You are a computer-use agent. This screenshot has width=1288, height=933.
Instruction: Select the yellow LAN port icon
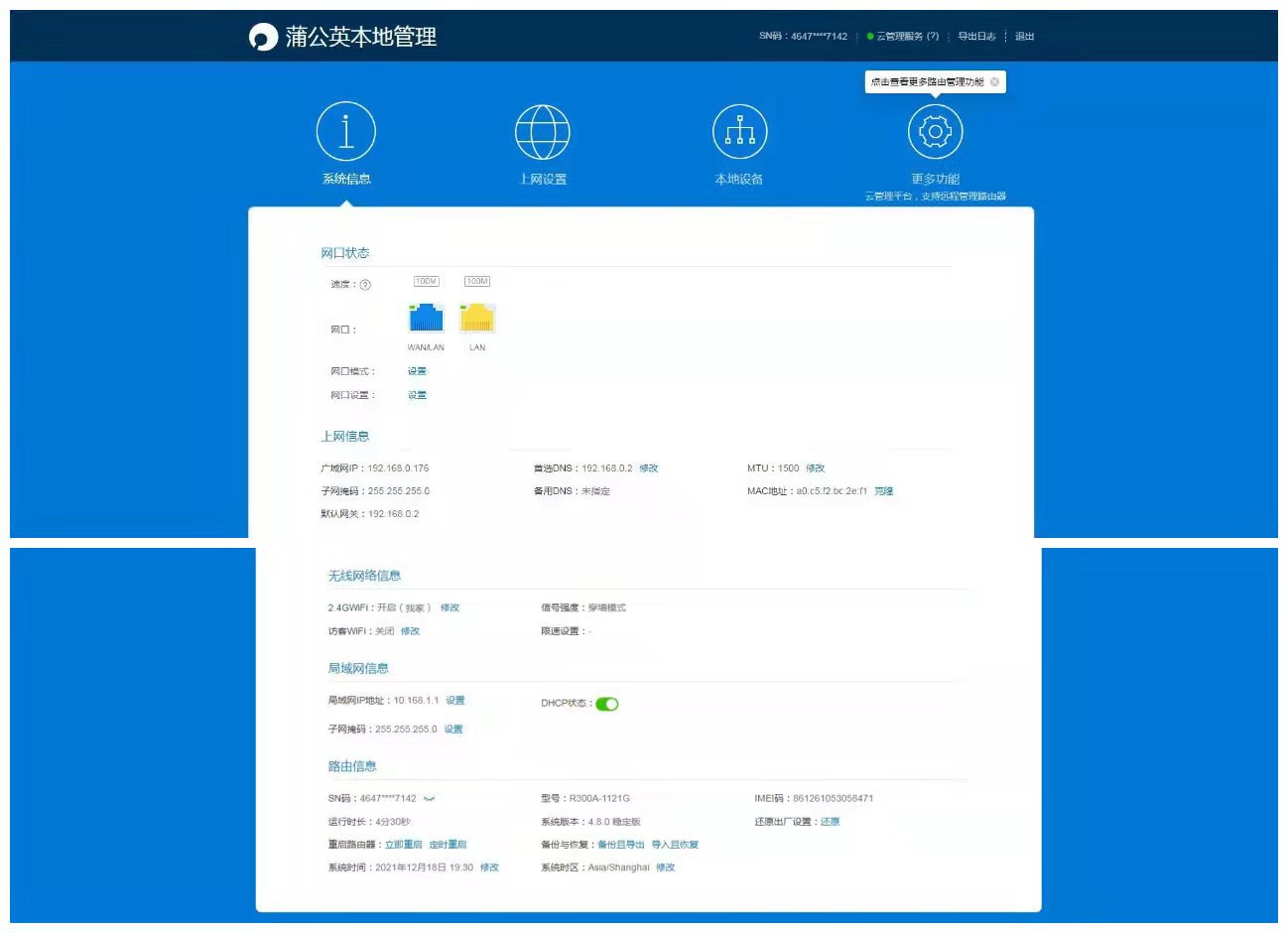pyautogui.click(x=476, y=318)
